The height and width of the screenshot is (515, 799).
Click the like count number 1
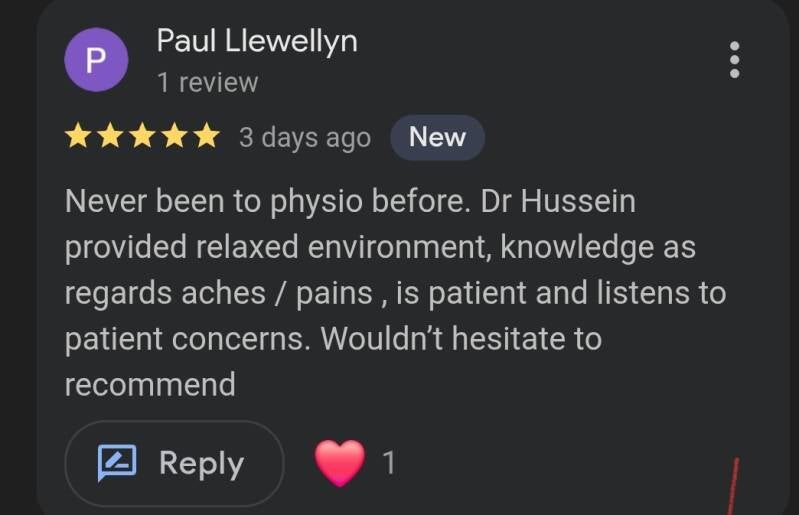click(389, 463)
